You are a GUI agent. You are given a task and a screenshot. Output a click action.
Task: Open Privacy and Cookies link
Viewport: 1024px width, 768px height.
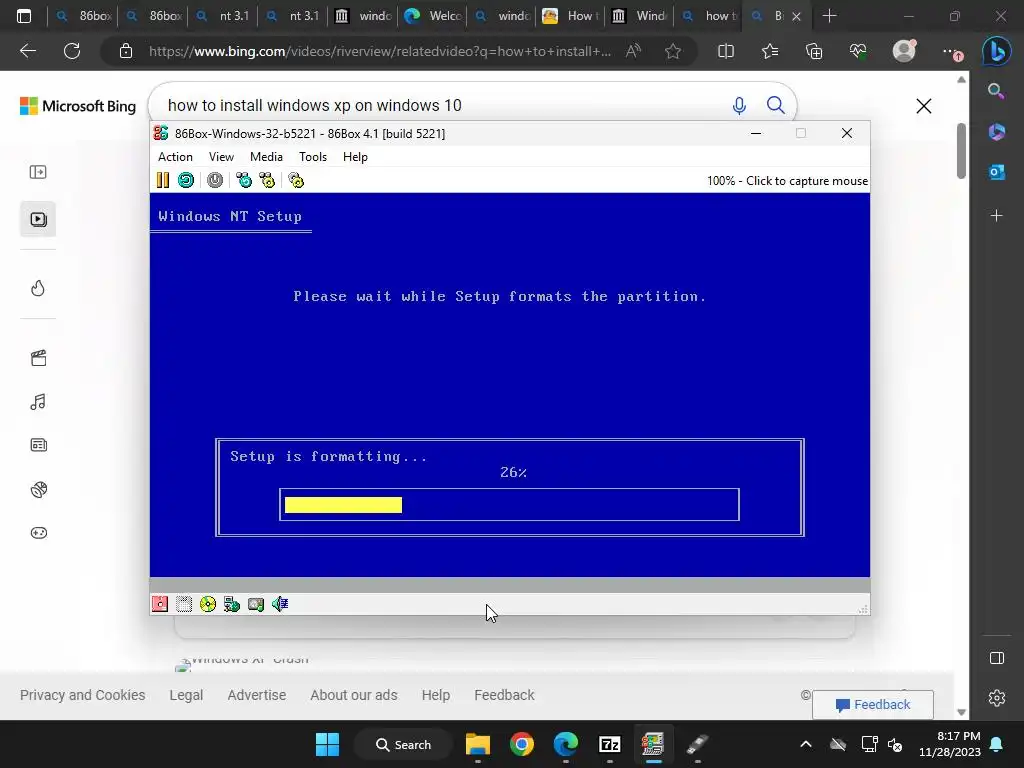(82, 695)
